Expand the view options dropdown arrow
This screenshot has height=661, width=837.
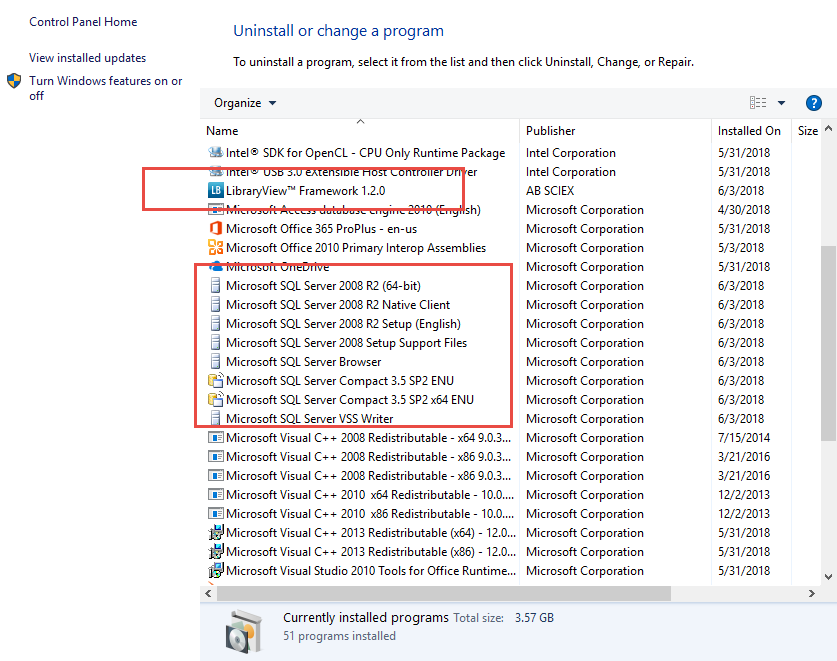[781, 103]
